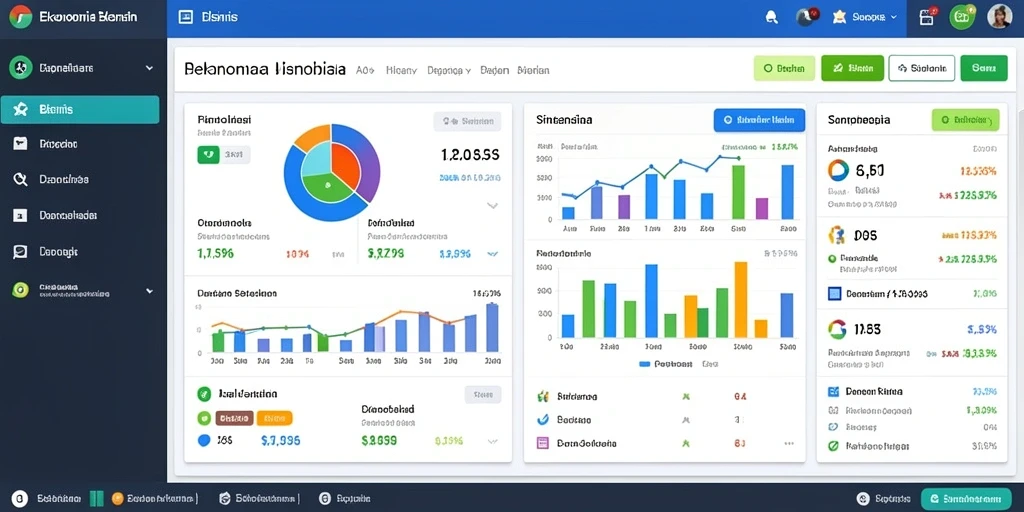Click the light green button in the page header
The image size is (1024, 512).
pos(784,68)
